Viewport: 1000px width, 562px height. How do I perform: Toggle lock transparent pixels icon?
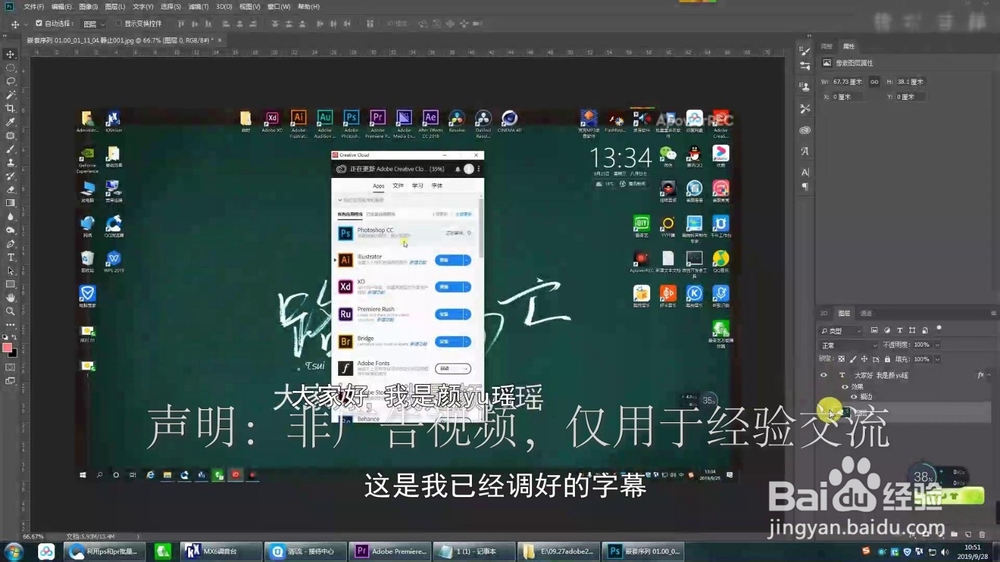(842, 359)
